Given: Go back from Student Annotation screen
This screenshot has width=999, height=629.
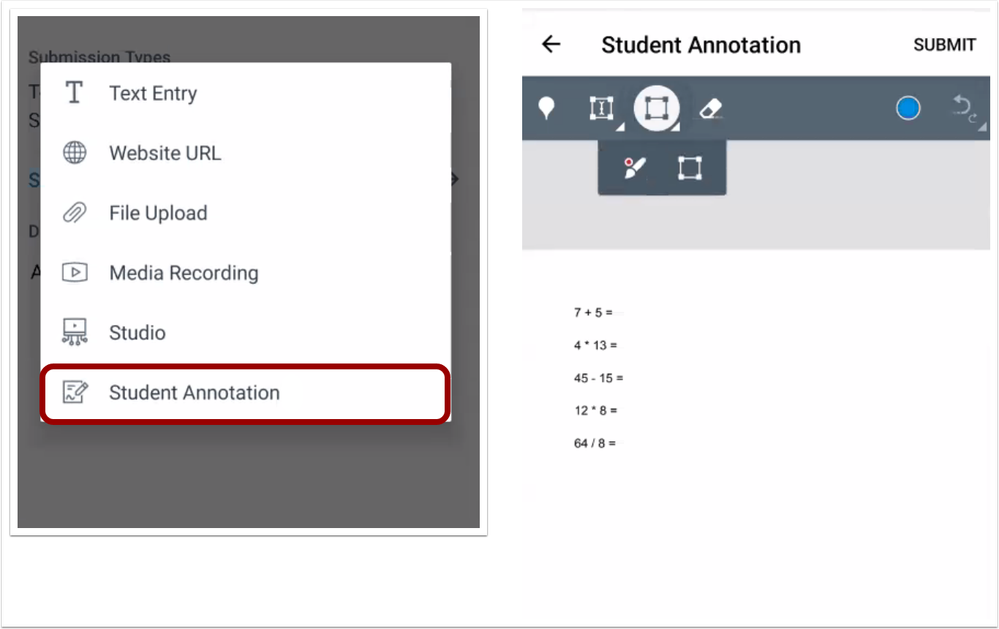Looking at the screenshot, I should (x=551, y=44).
